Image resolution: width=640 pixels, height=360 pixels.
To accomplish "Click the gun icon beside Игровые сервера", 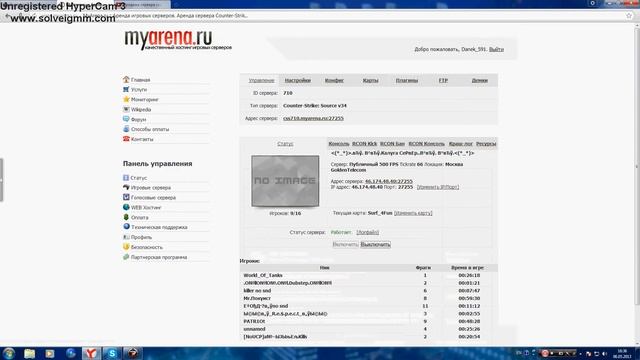I will point(126,187).
